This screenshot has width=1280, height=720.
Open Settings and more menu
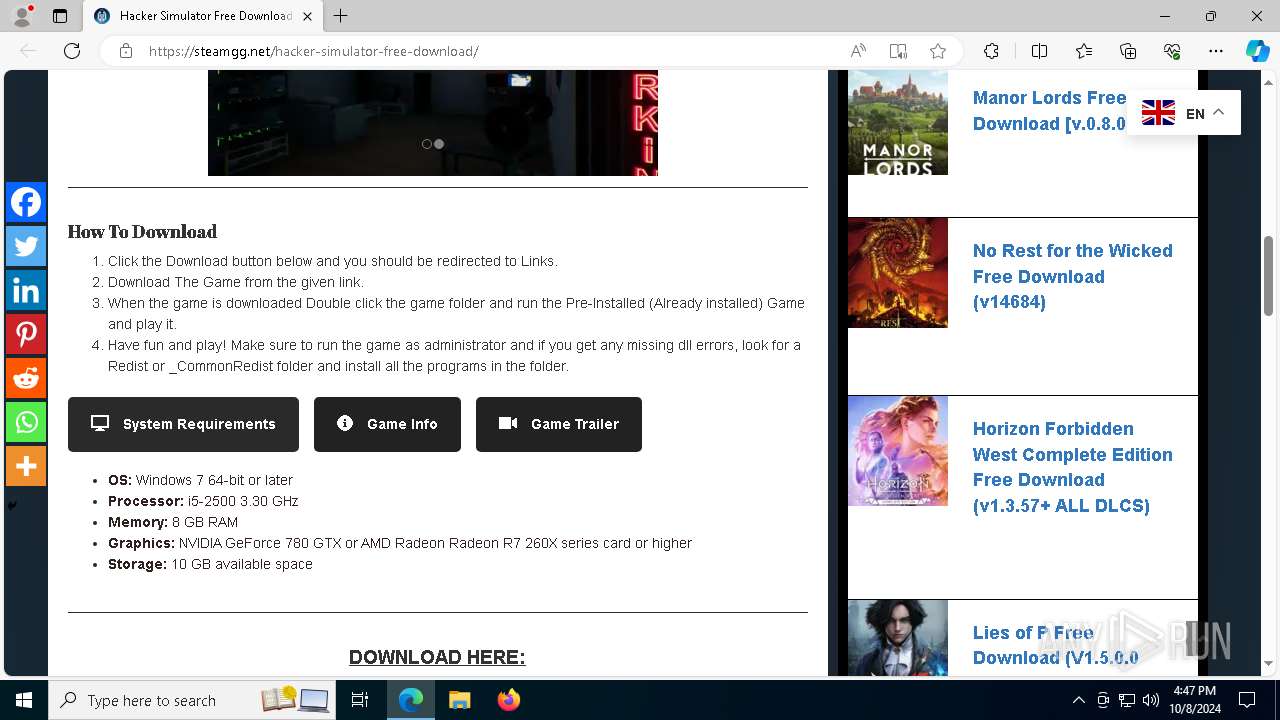1216,51
